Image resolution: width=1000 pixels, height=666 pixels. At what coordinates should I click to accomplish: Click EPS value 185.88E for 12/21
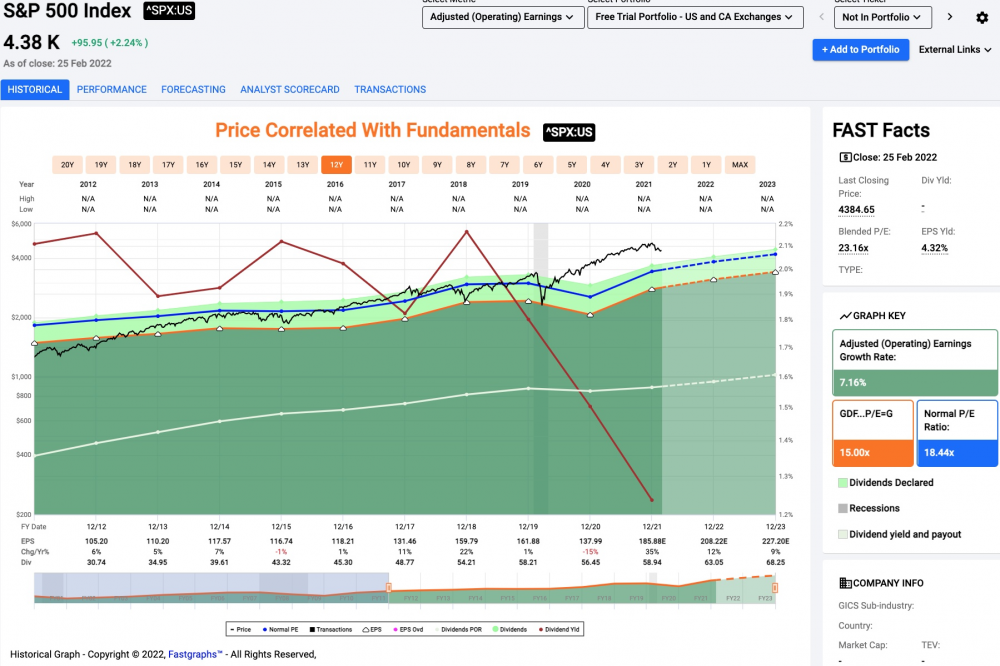click(652, 541)
